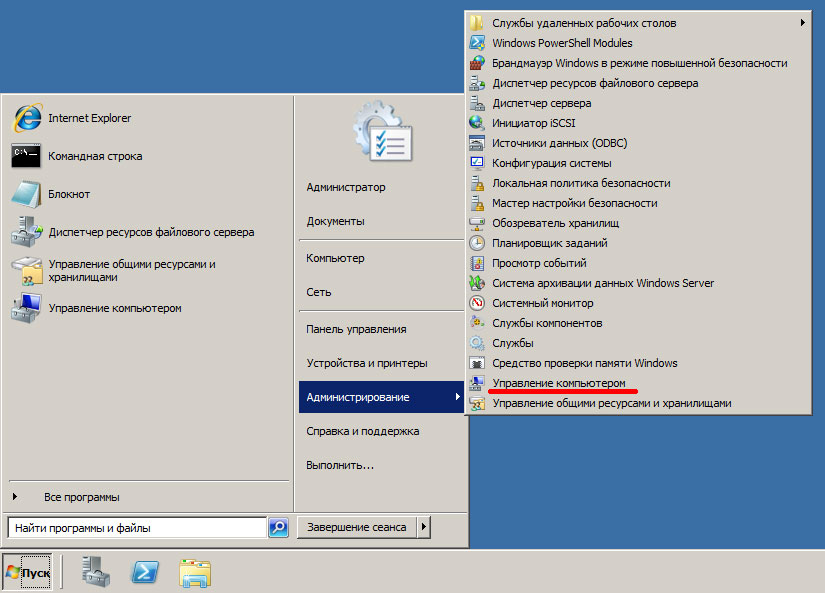This screenshot has height=593, width=825.
Task: Click the Инициатор iSCSI globe icon
Action: 477,123
